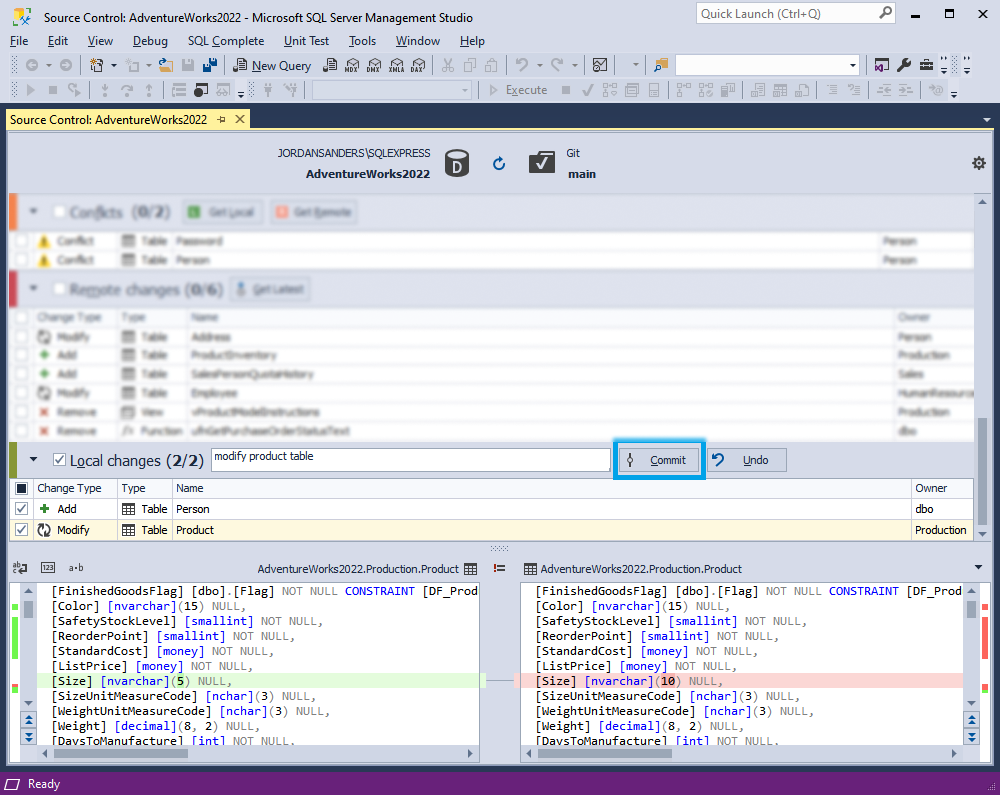The width and height of the screenshot is (1000, 795).
Task: Click the differences list icon between the diff panes
Action: [x=499, y=568]
